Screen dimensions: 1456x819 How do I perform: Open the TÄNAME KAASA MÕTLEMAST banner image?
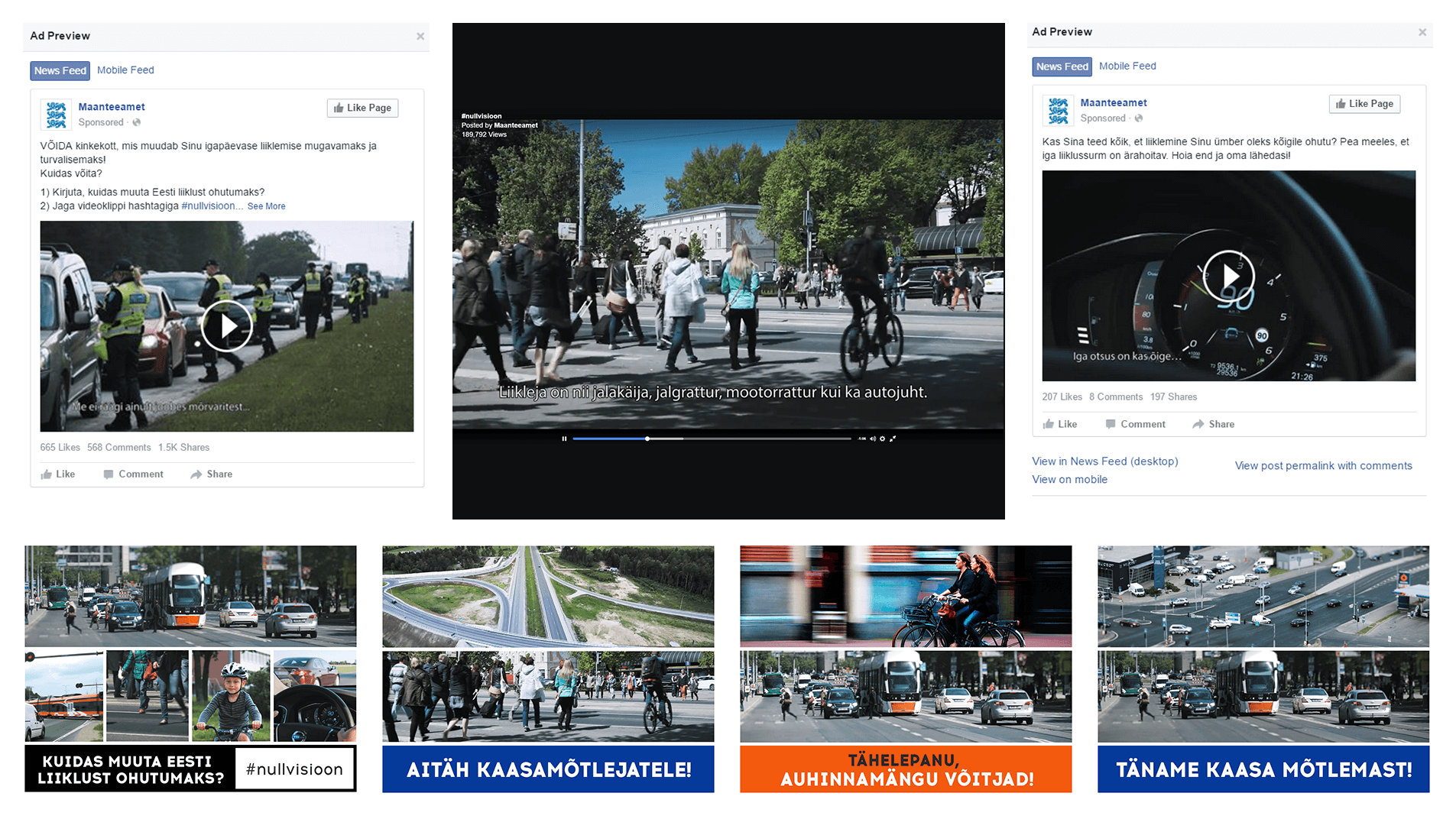tap(1263, 769)
